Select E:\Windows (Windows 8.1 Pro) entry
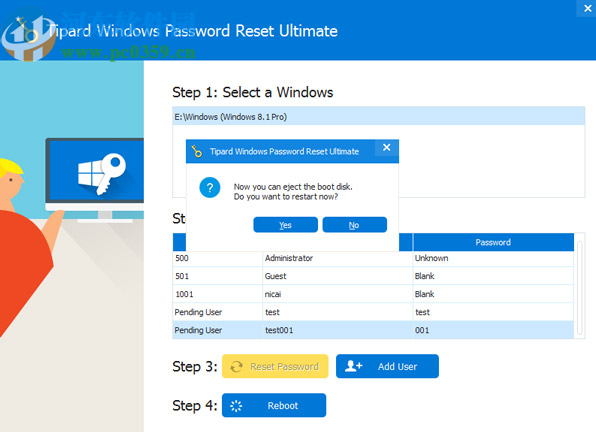The image size is (596, 432). click(379, 117)
